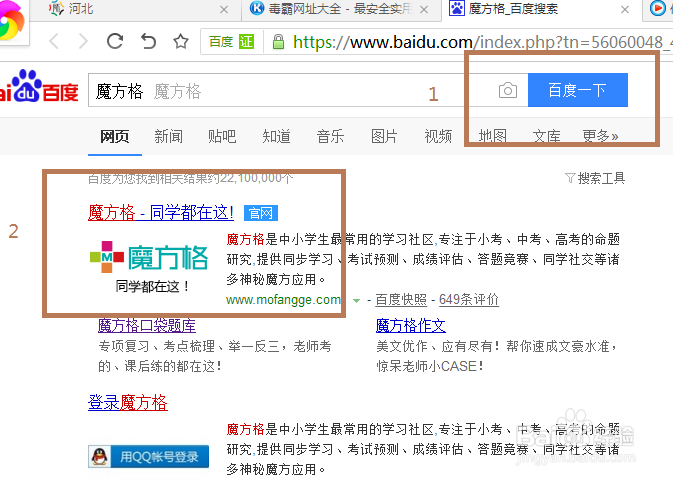Viewport: 673px width, 481px height.
Task: Click the 魔方格 logo thumbnail
Action: 149,265
